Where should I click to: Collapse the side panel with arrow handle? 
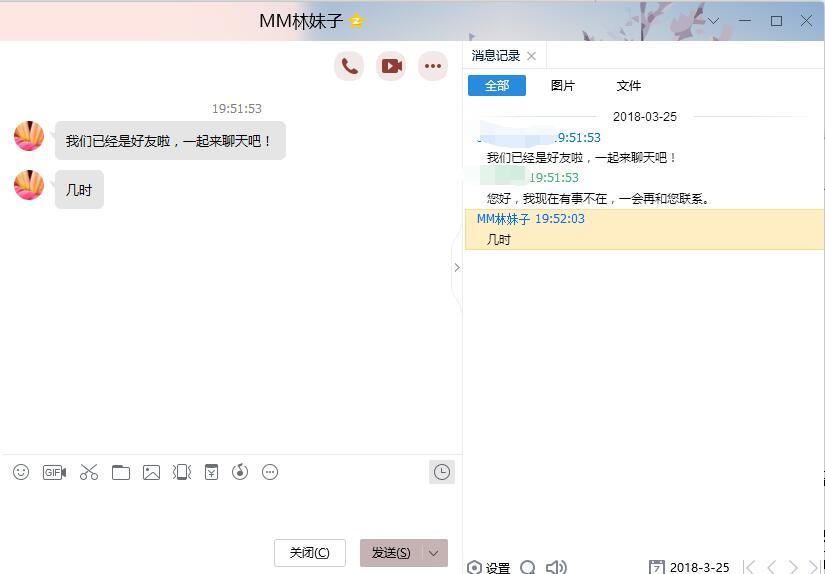(457, 268)
